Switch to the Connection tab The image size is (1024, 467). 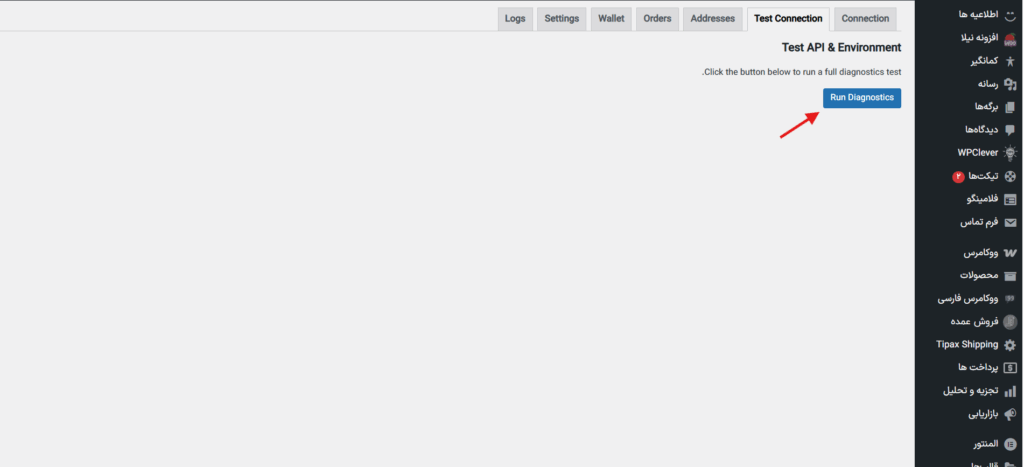tap(865, 19)
